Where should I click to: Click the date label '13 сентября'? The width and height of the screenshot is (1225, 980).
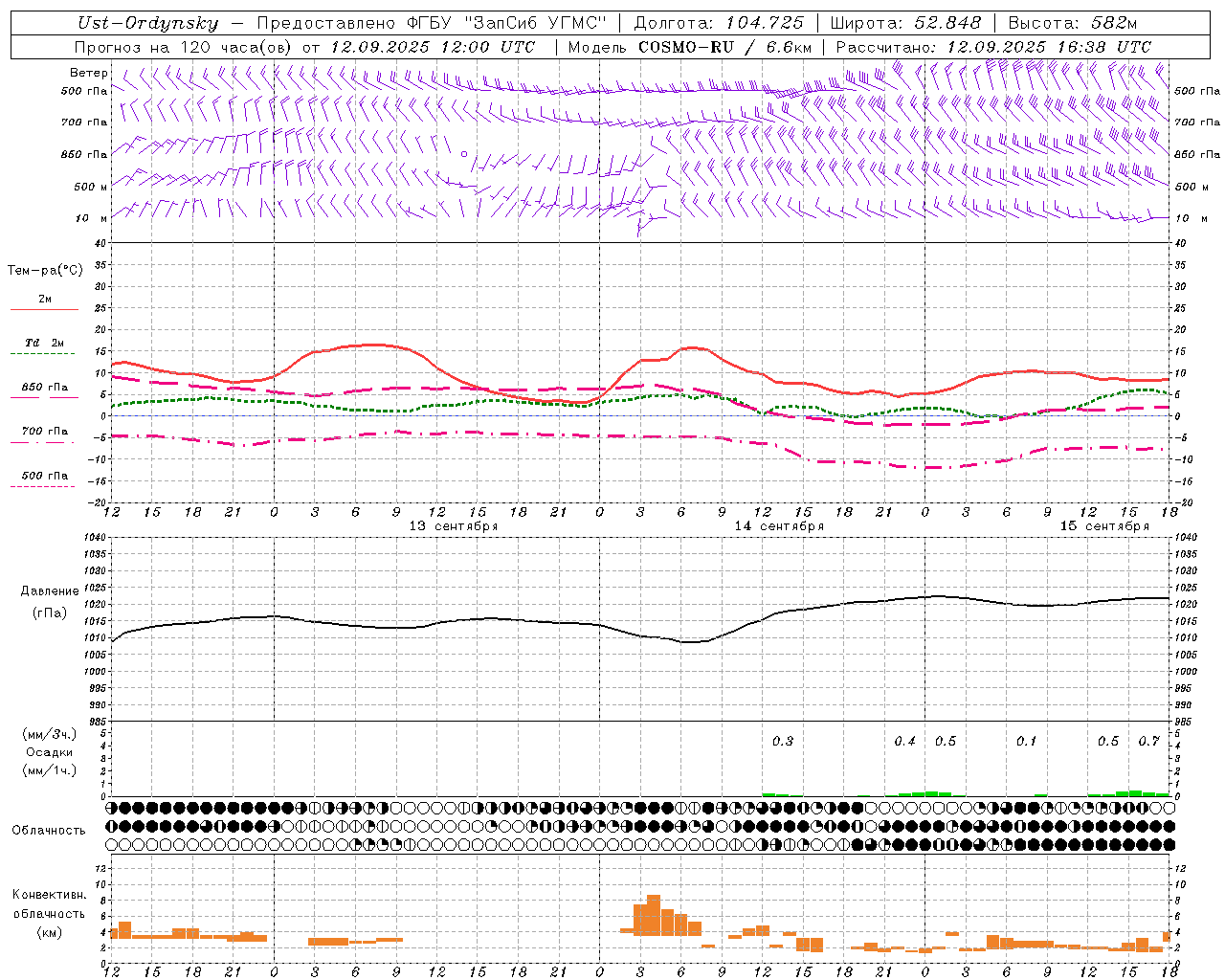(454, 526)
